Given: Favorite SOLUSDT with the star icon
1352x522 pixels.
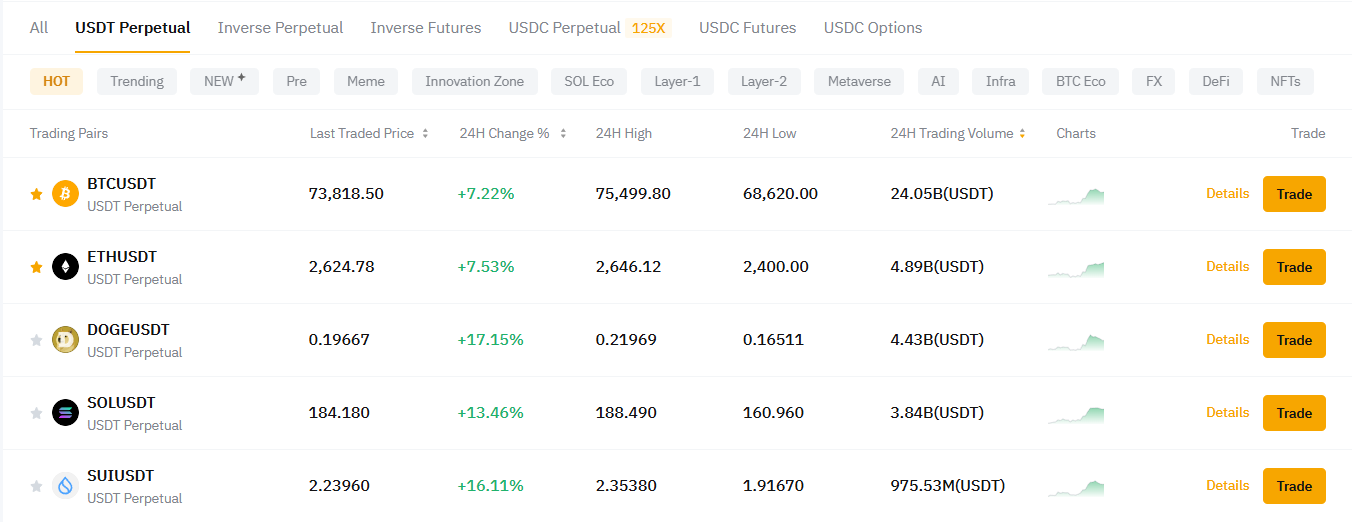Looking at the screenshot, I should tap(37, 413).
